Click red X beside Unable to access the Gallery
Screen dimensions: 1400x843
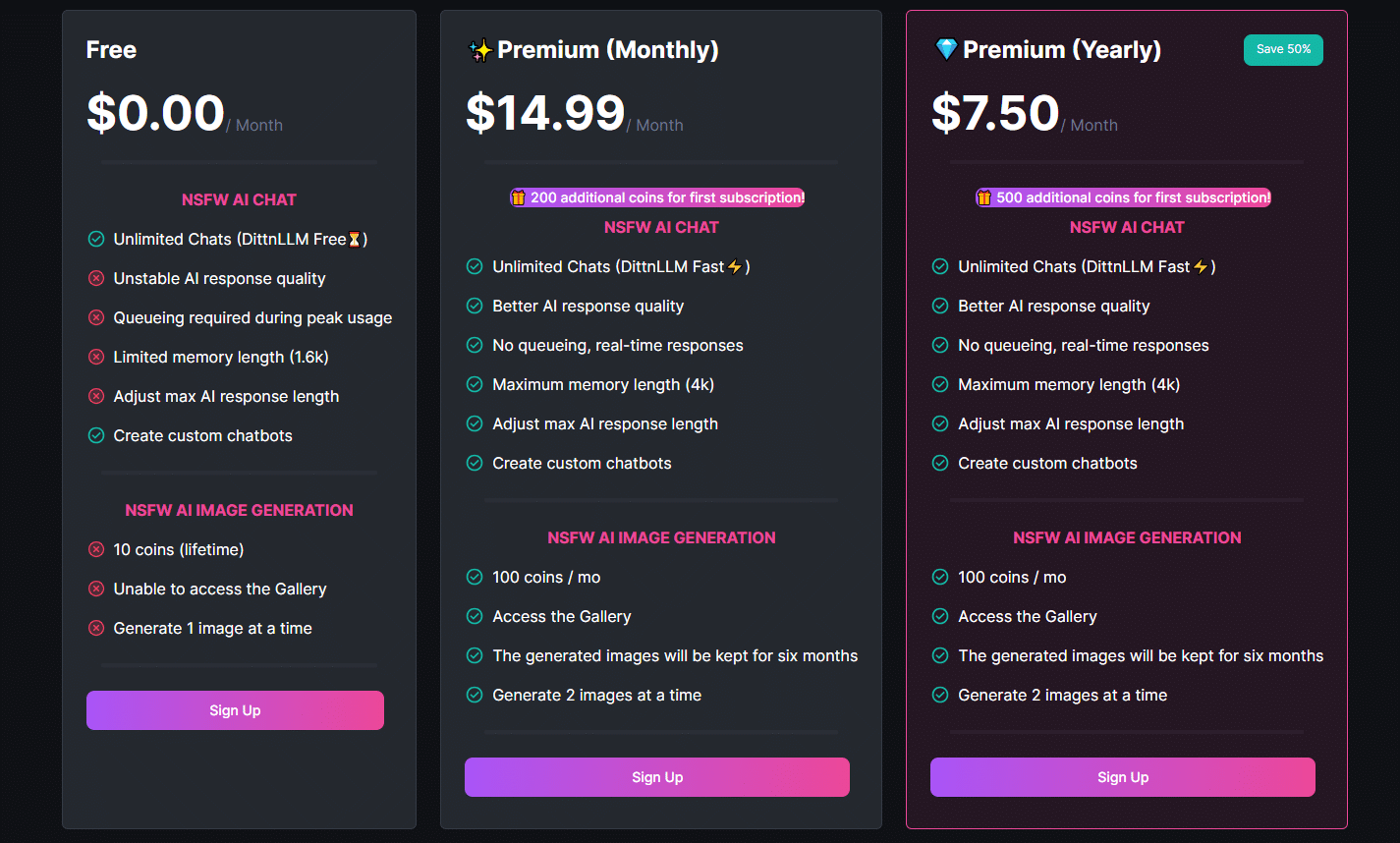[x=96, y=589]
